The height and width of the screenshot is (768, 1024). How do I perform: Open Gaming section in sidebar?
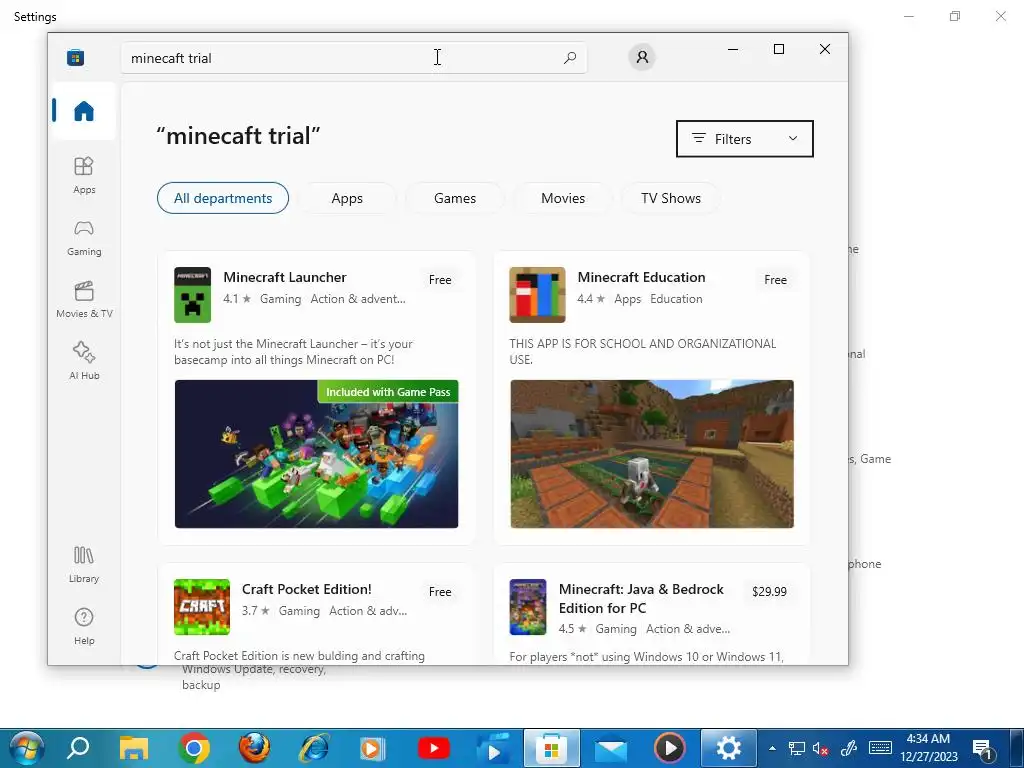pos(84,238)
